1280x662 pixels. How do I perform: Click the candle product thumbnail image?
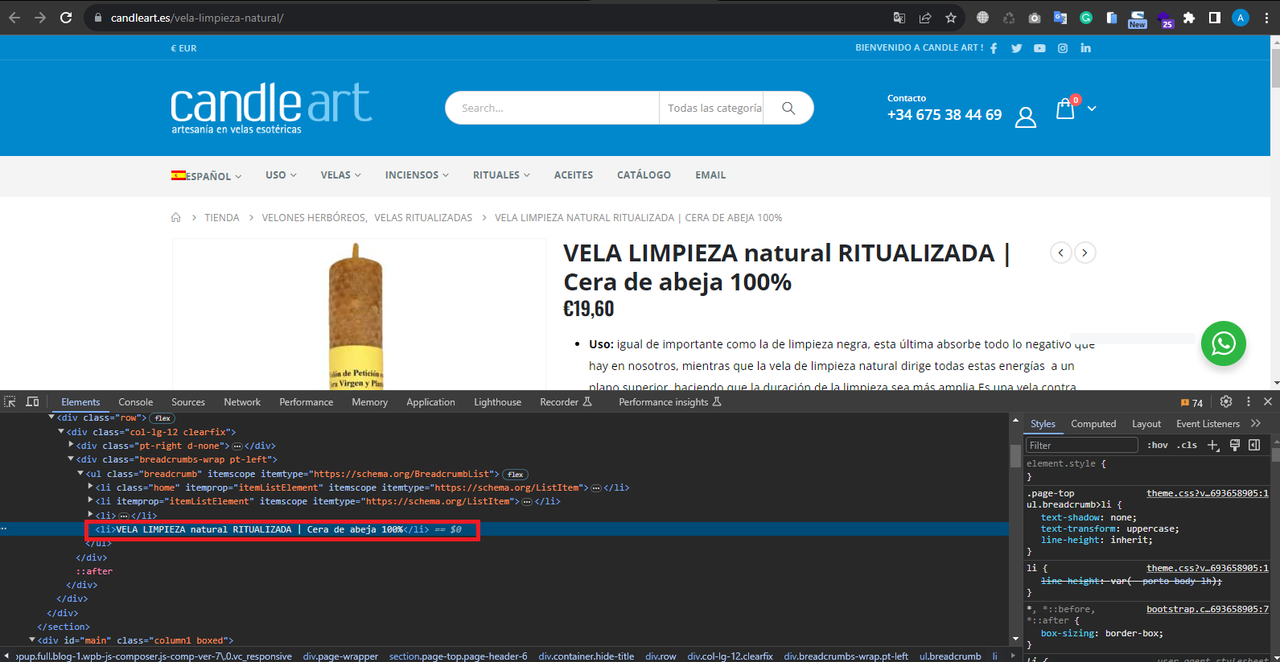pyautogui.click(x=359, y=315)
